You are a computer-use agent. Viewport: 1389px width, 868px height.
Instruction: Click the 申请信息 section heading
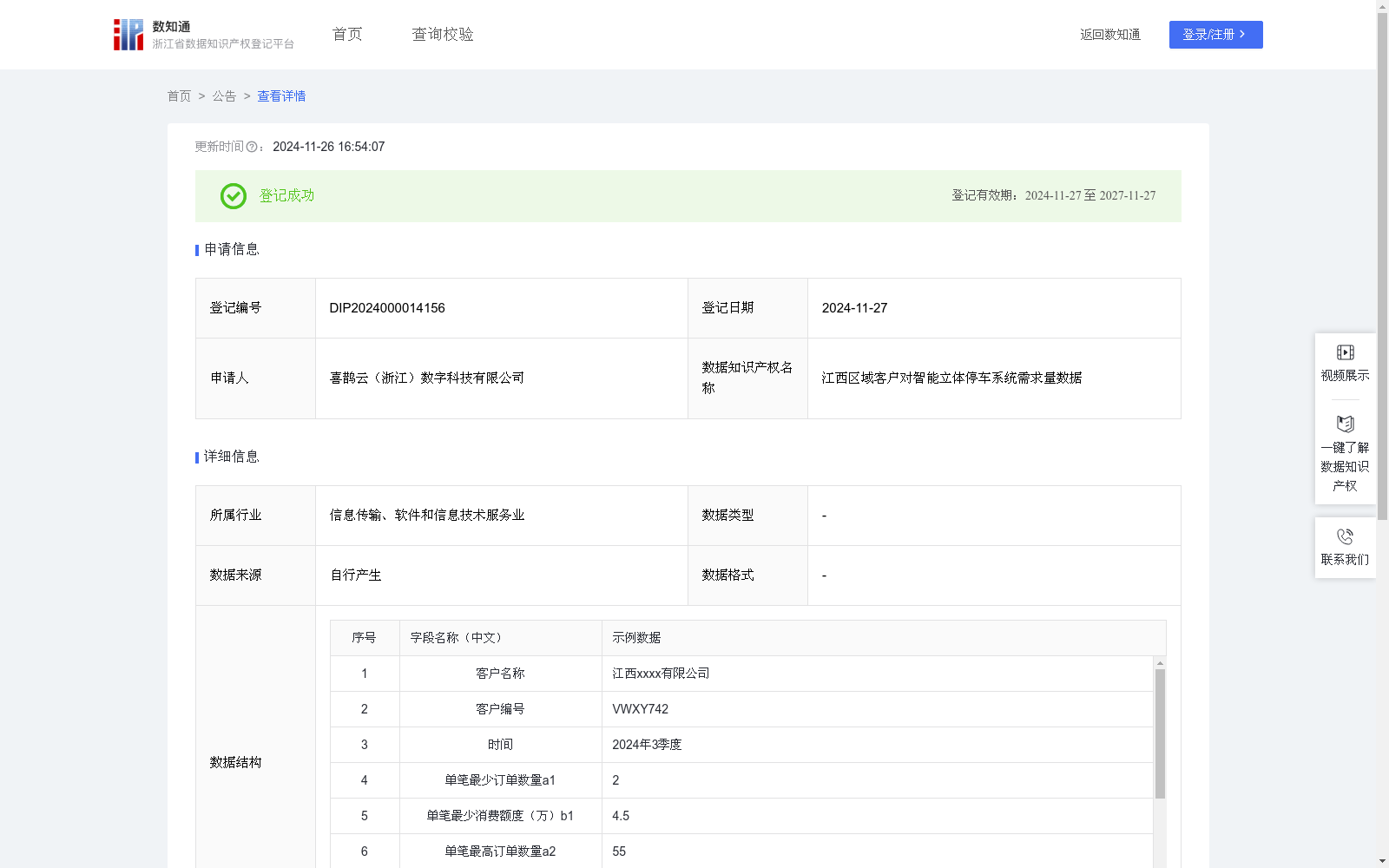pos(232,250)
